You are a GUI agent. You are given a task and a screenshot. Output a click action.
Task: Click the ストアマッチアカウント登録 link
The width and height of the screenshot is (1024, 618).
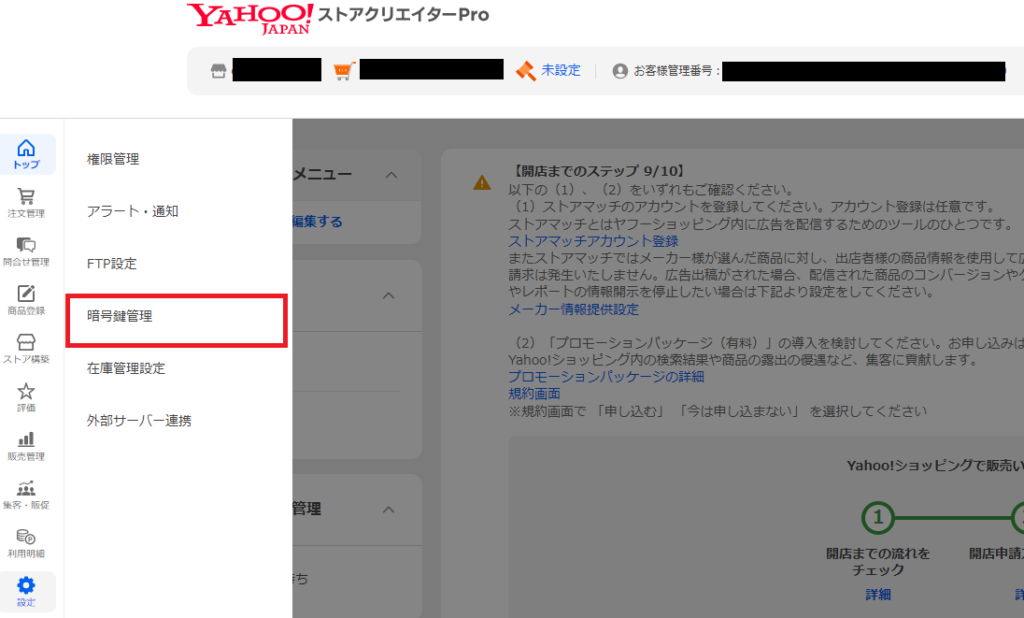tap(593, 241)
